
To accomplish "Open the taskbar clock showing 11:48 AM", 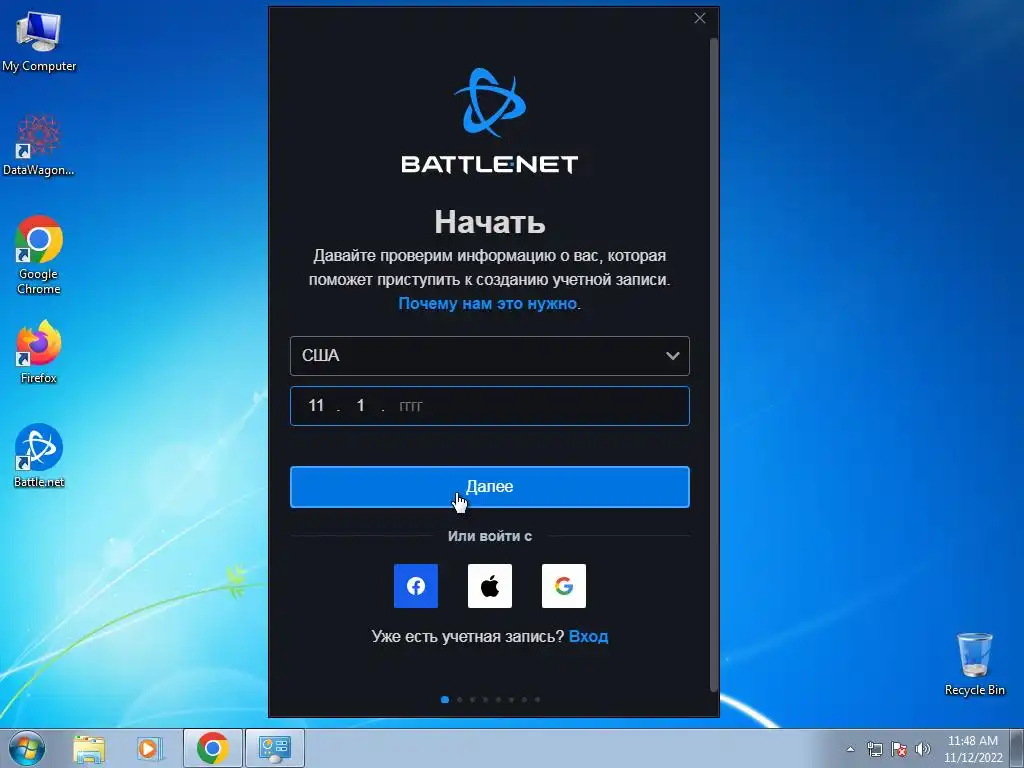I will [x=973, y=749].
